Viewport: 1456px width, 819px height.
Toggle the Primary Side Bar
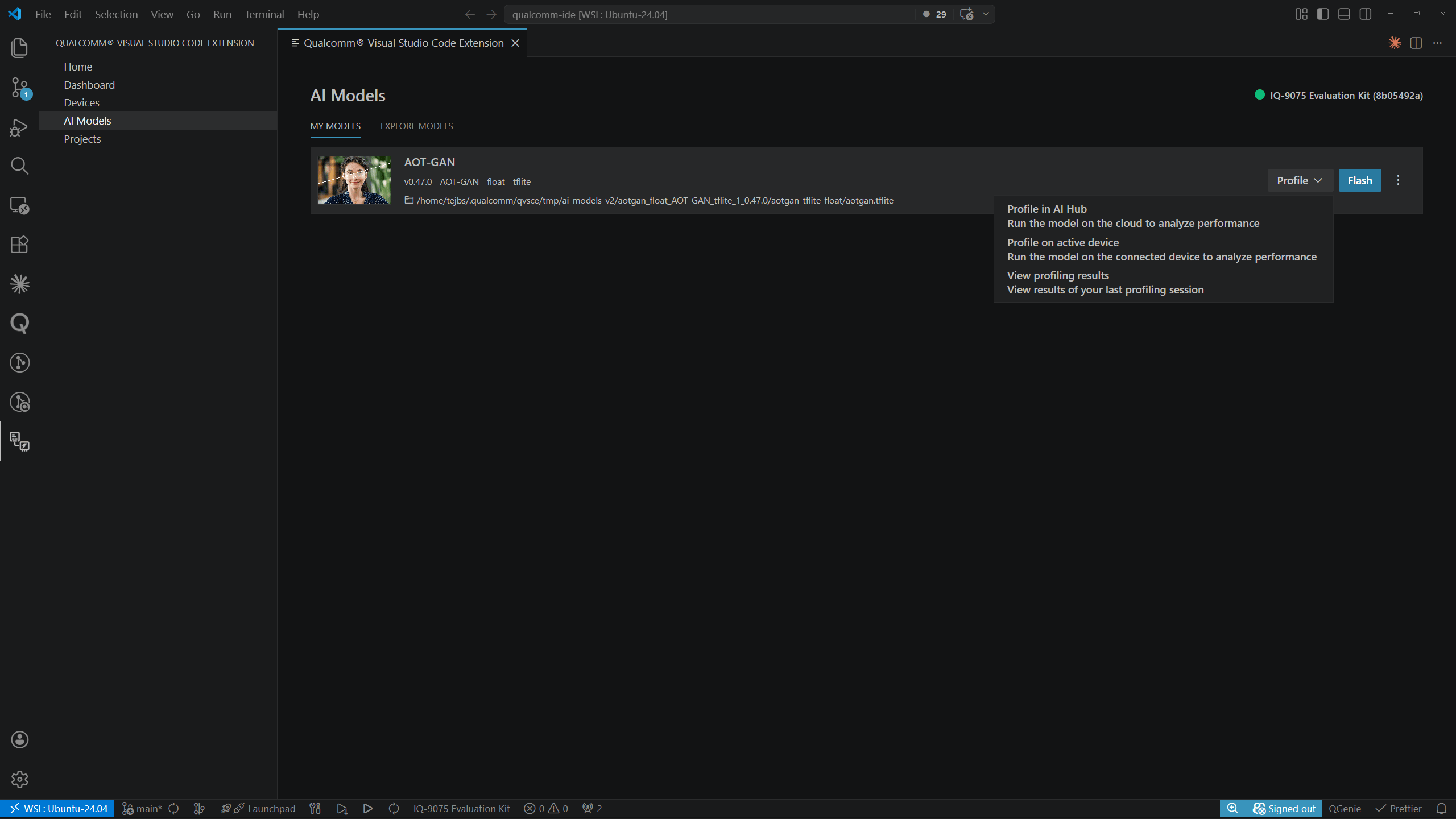click(1323, 14)
